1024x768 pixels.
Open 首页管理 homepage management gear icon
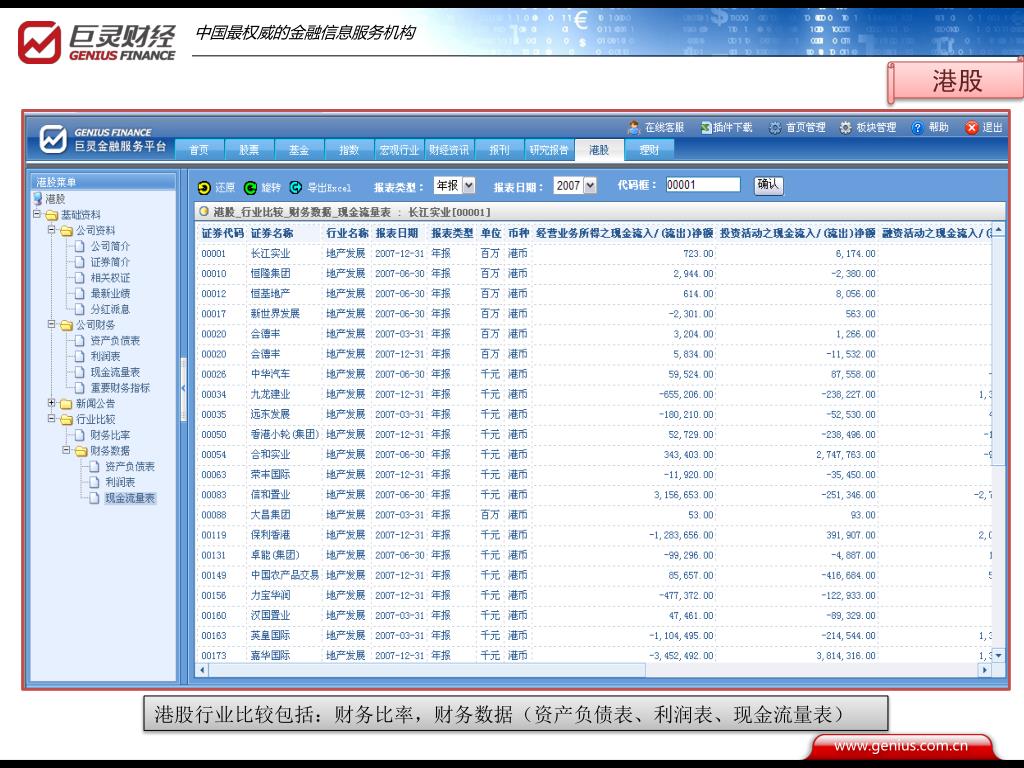(775, 128)
